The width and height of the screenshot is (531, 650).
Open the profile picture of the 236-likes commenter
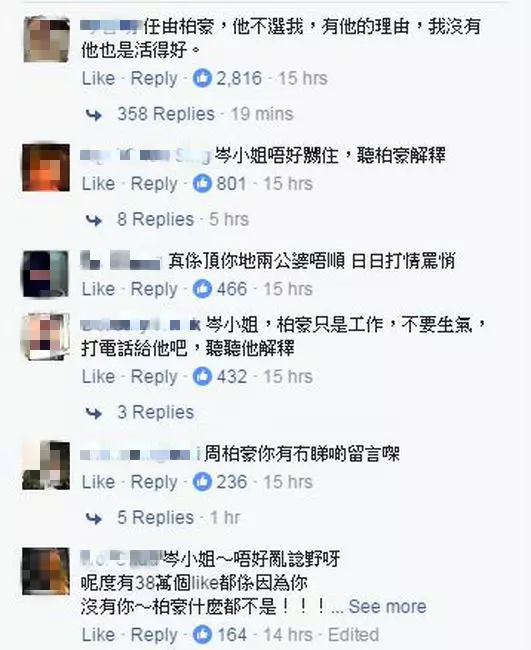(x=46, y=466)
